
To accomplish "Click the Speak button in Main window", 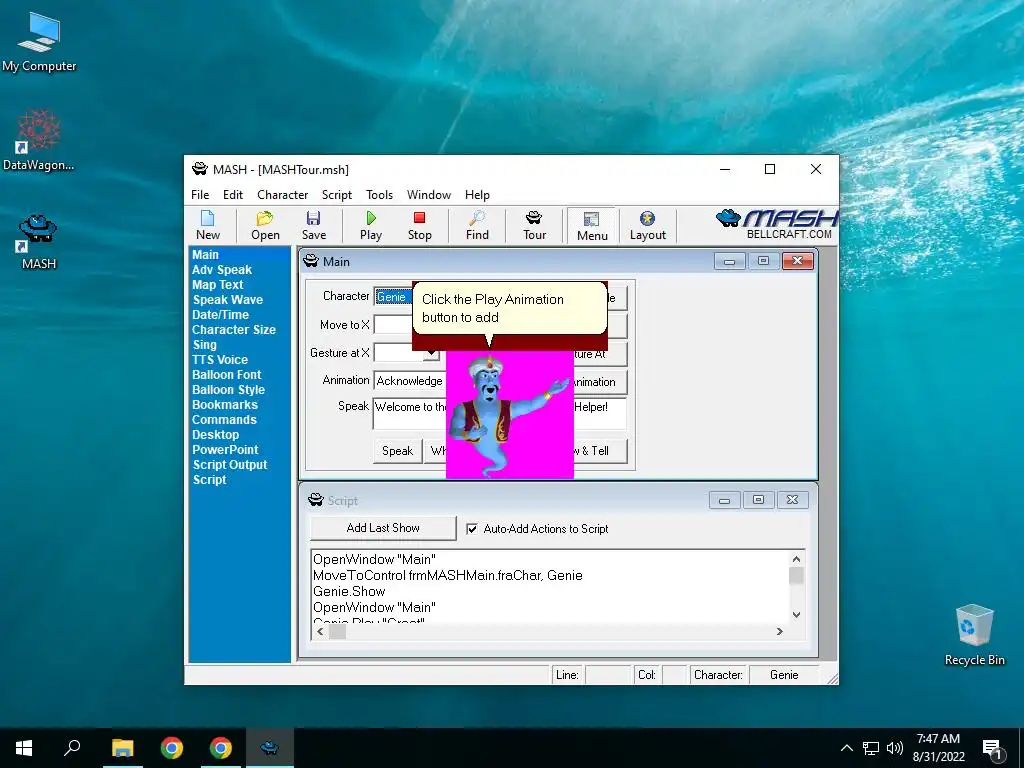I will point(397,451).
